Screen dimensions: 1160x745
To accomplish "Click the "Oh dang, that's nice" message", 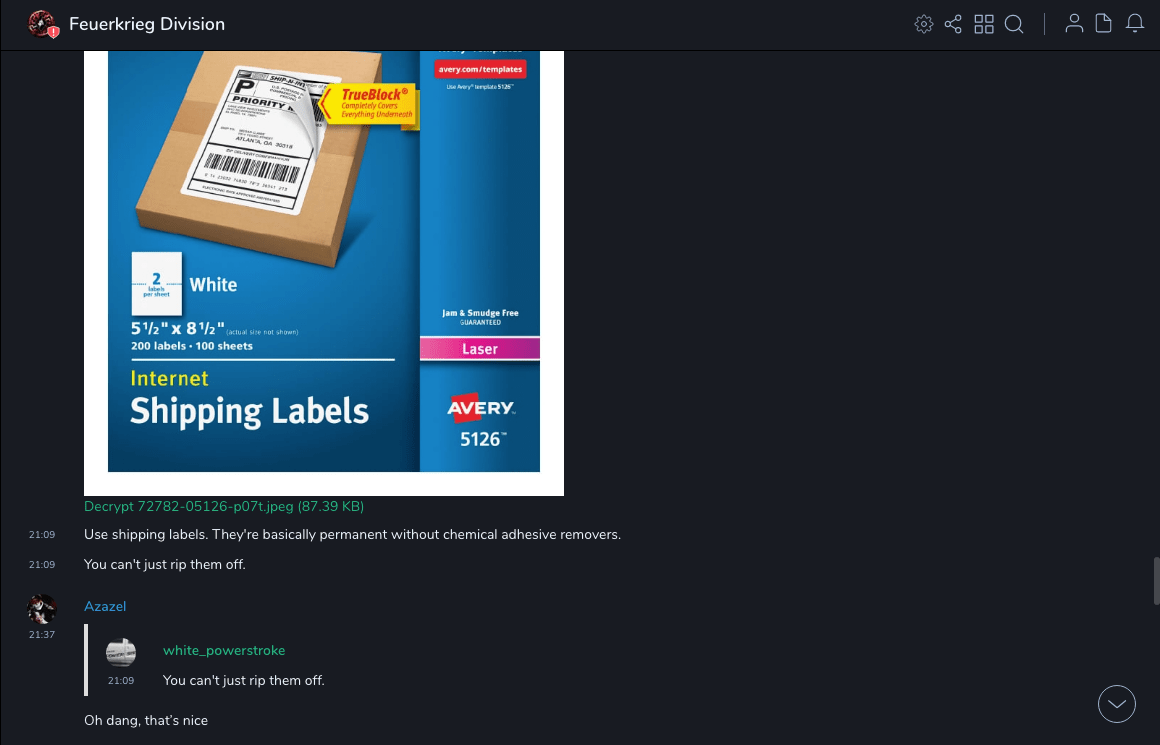I will pos(146,720).
